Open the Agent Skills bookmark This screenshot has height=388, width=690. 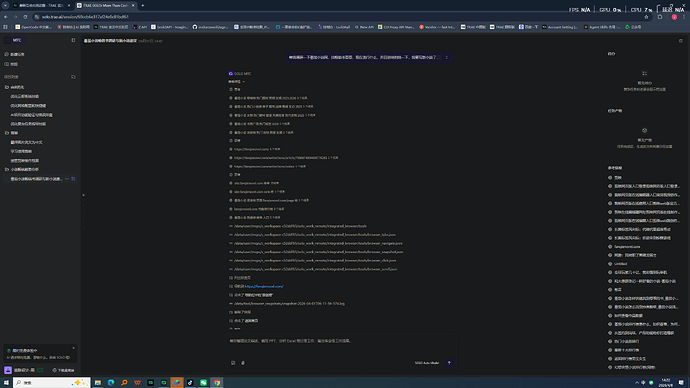[x=602, y=27]
